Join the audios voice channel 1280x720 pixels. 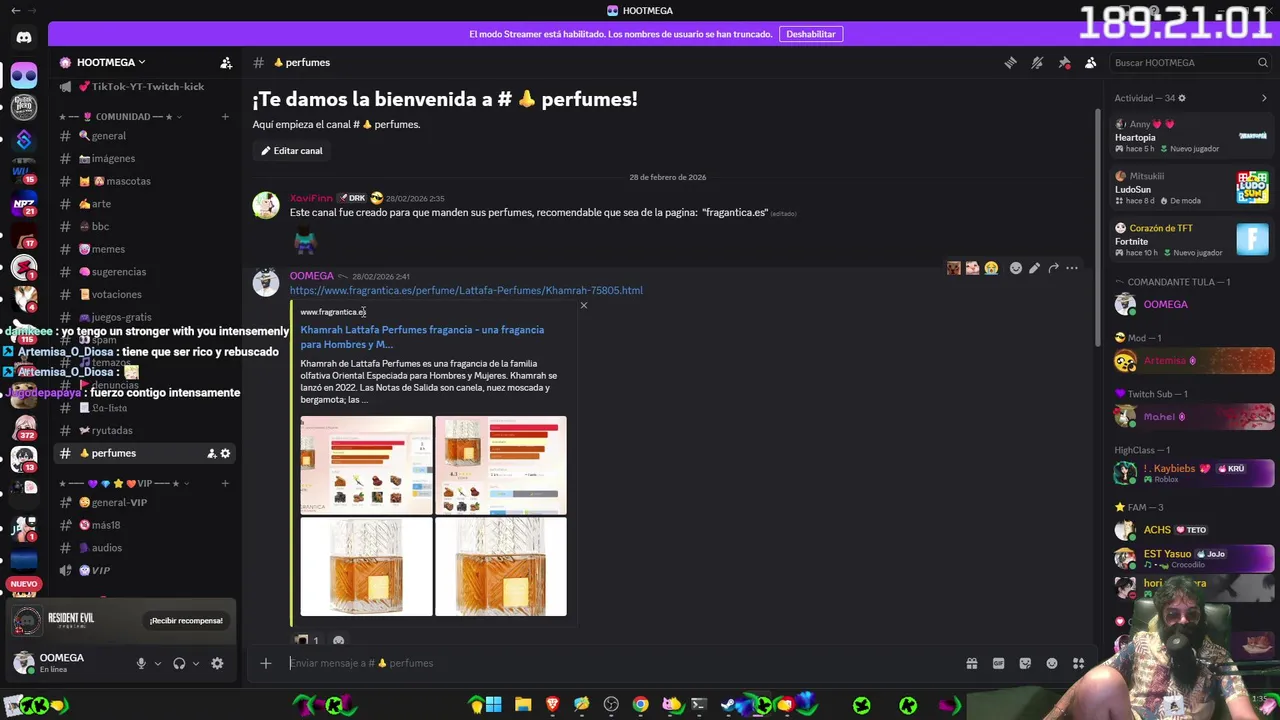coord(146,548)
